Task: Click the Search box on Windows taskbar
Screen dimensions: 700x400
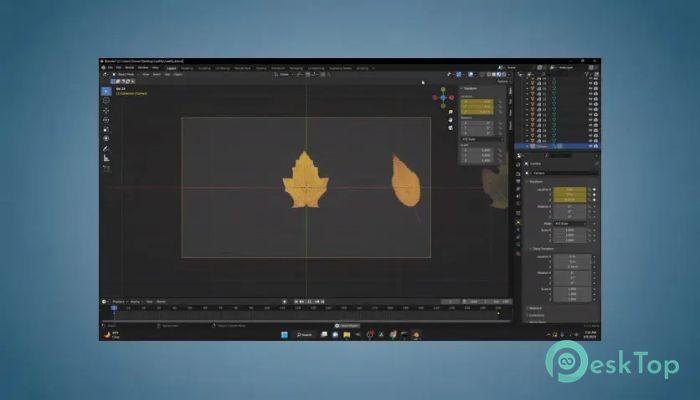Action: pyautogui.click(x=305, y=335)
